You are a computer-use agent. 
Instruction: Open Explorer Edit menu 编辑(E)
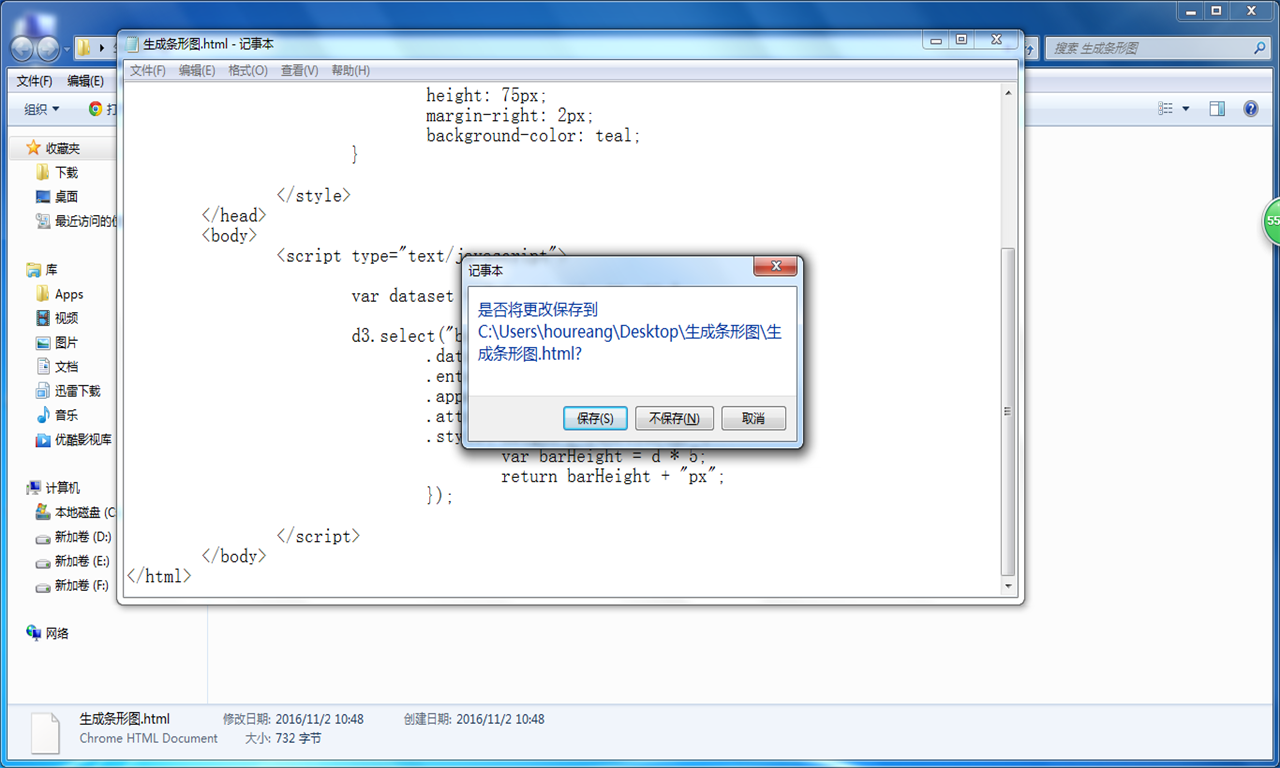[85, 81]
